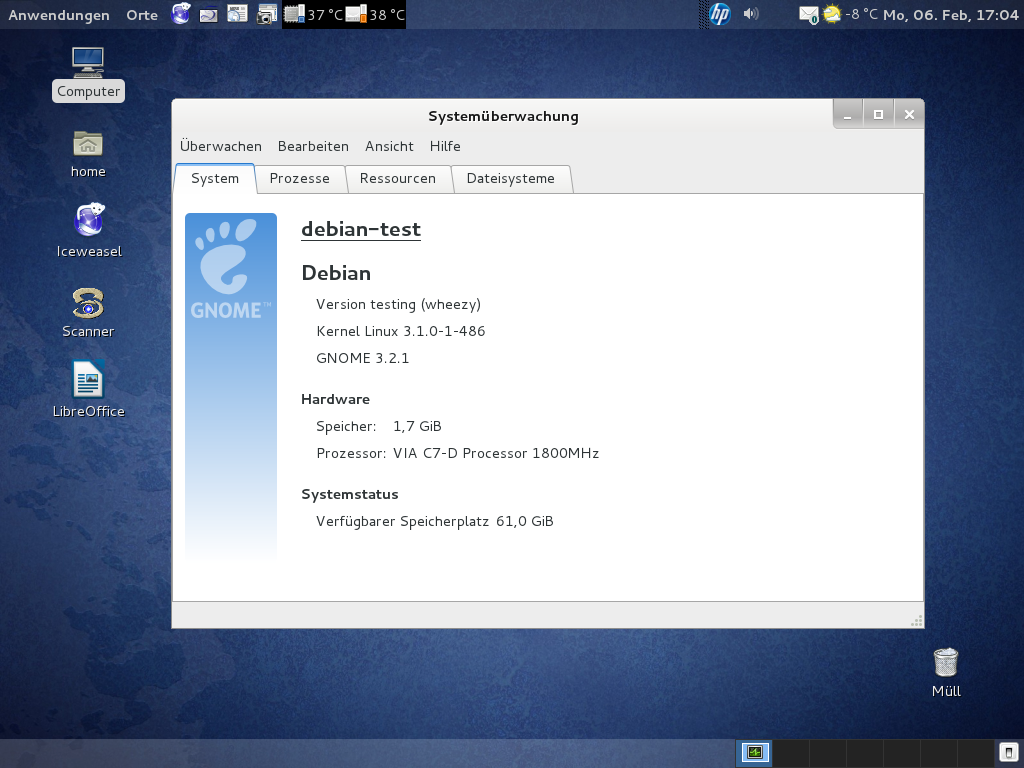The image size is (1024, 768).
Task: Launch LibreOffice from the desktop
Action: tap(88, 381)
